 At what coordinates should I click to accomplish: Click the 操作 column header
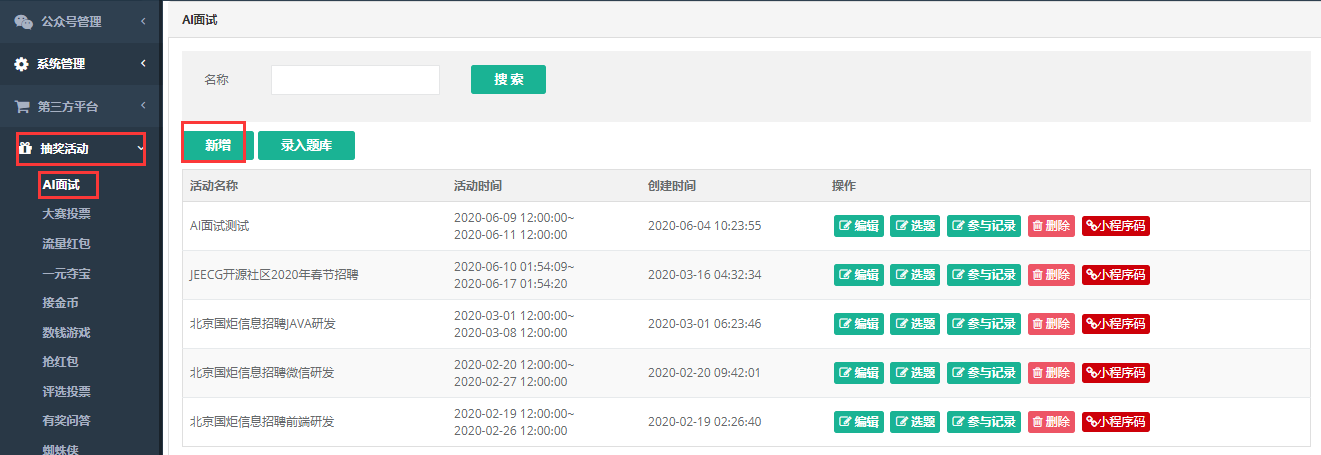[x=844, y=186]
